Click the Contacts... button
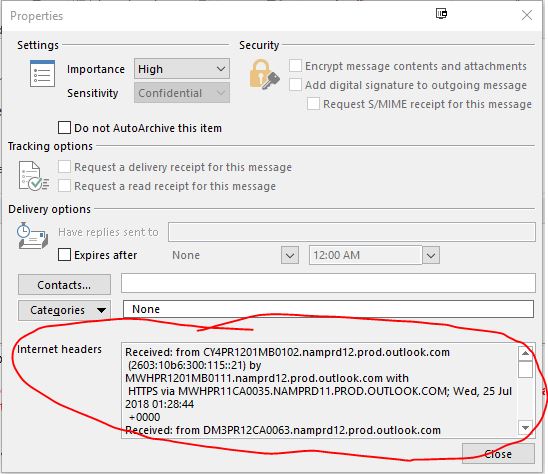 (x=64, y=285)
